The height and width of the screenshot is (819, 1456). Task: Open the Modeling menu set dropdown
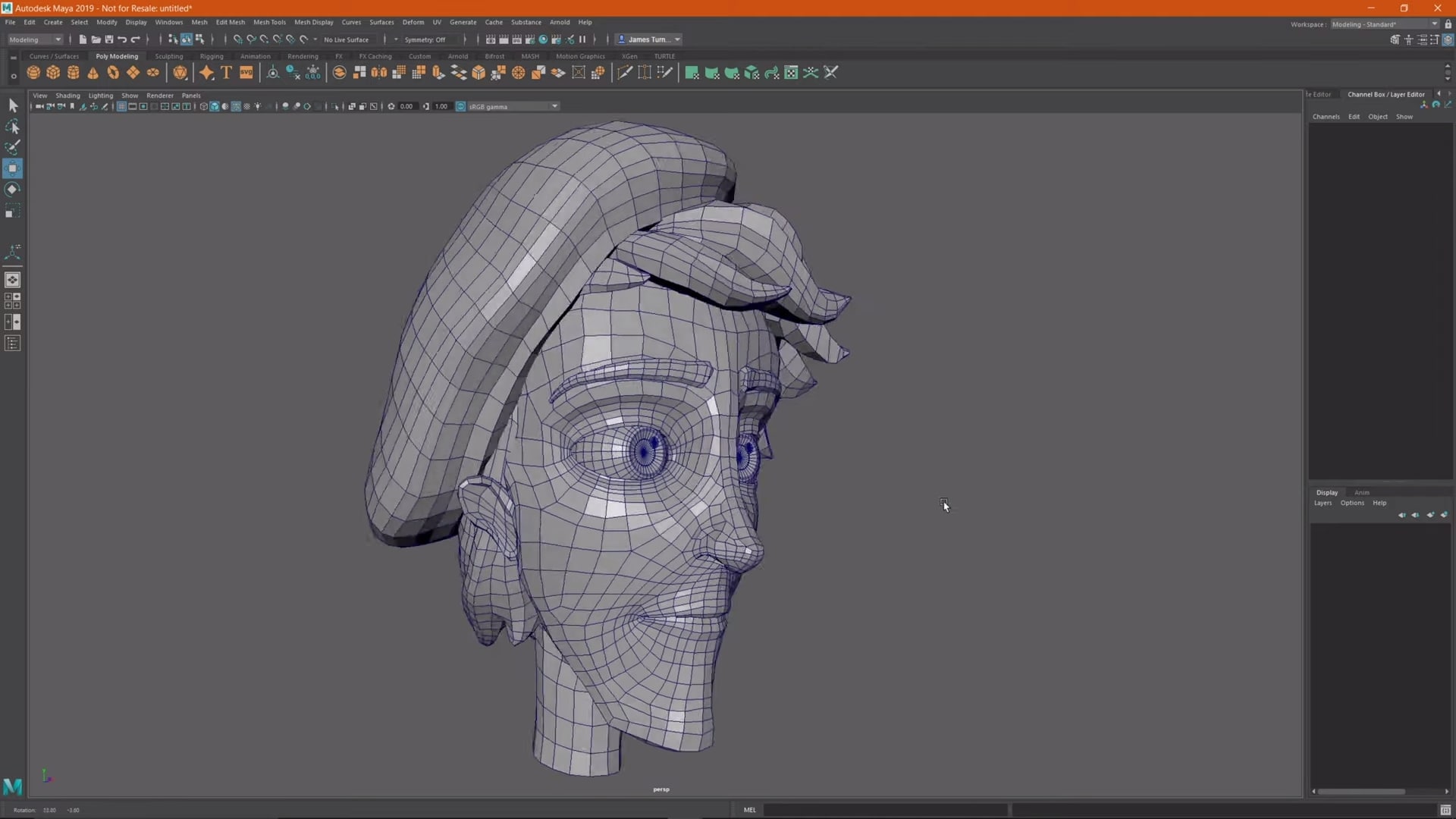(x=35, y=39)
